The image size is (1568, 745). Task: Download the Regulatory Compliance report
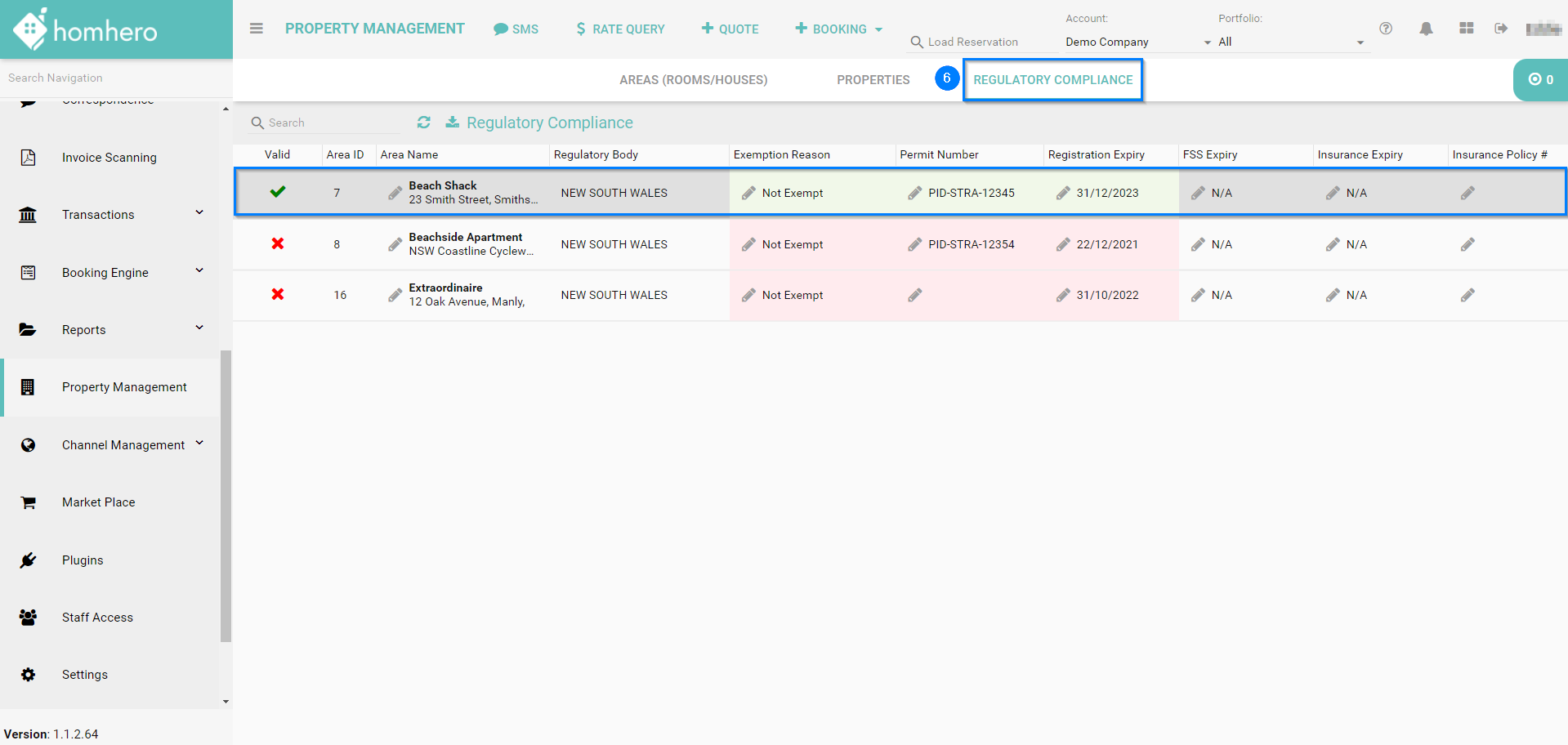[452, 123]
